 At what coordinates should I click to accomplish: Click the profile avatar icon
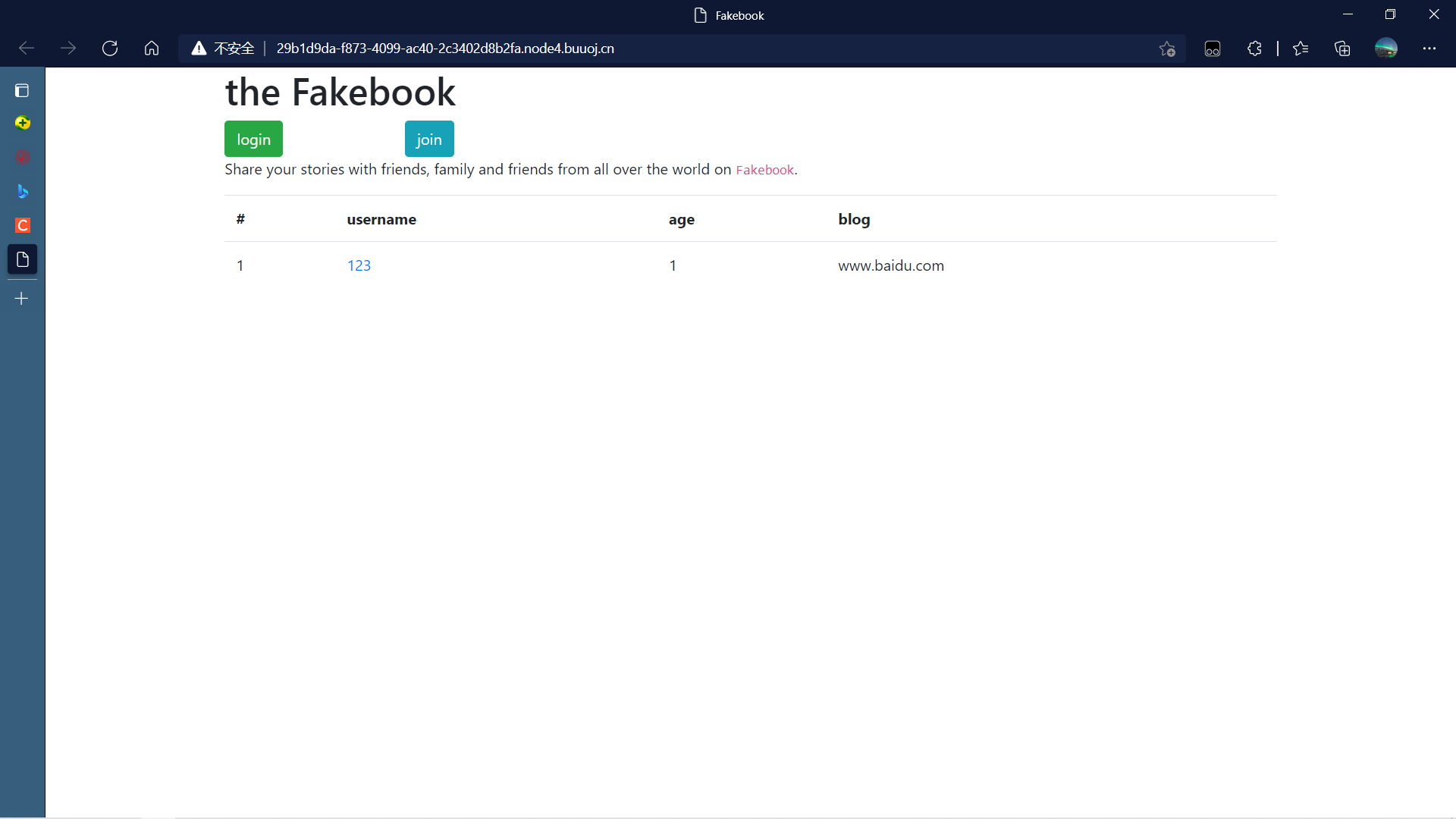[1386, 49]
